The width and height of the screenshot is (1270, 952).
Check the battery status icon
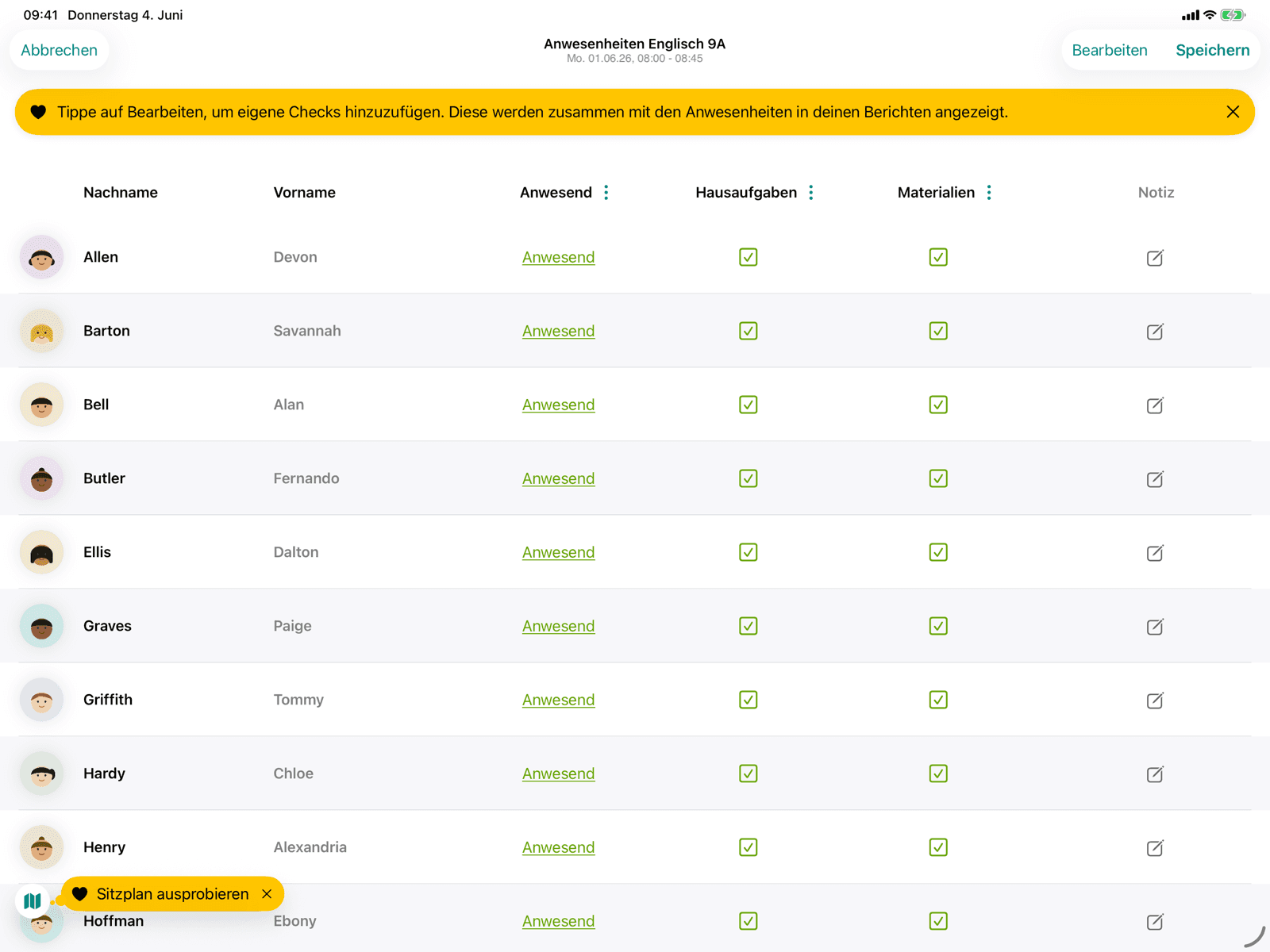click(1233, 14)
